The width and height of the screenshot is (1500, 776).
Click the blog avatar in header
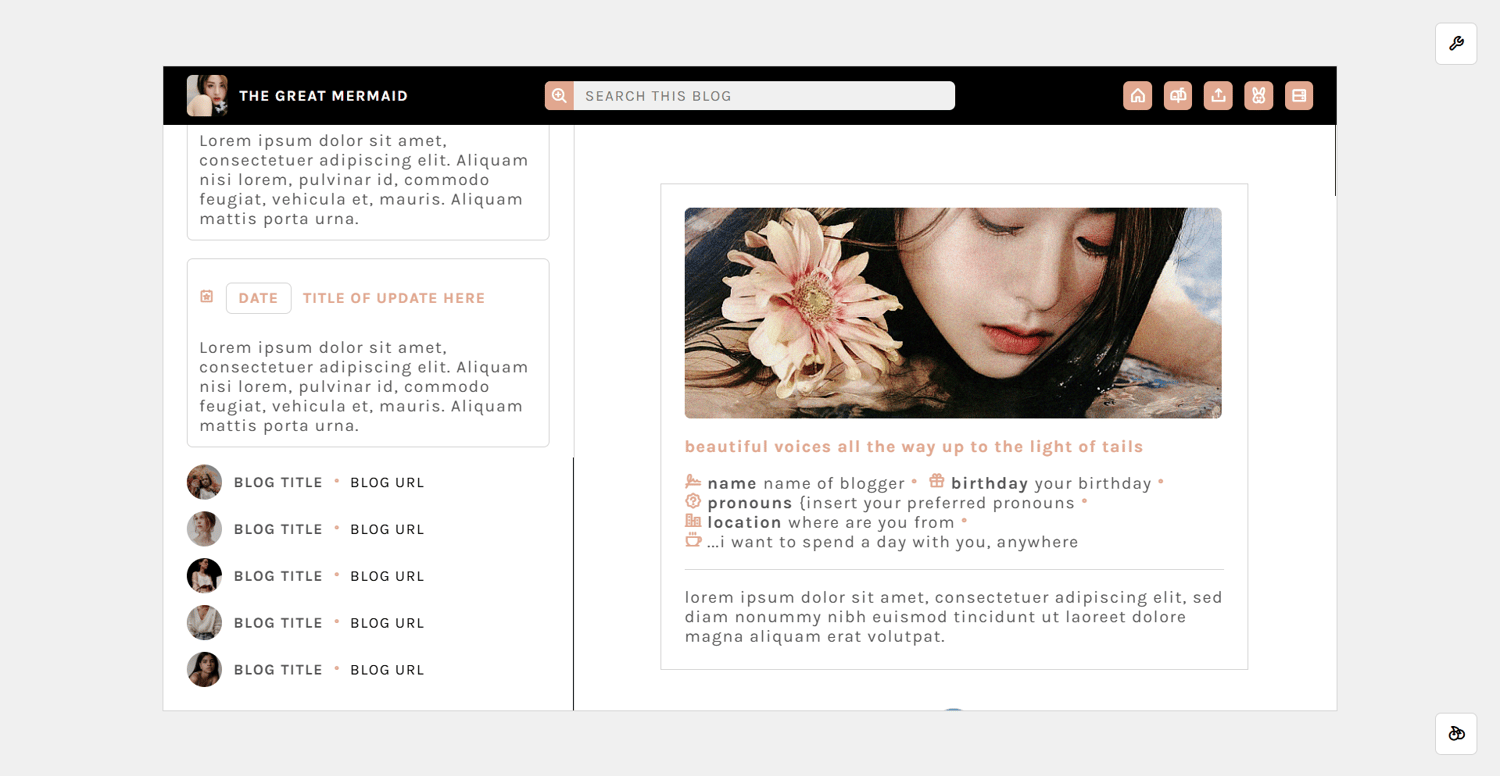pyautogui.click(x=207, y=96)
